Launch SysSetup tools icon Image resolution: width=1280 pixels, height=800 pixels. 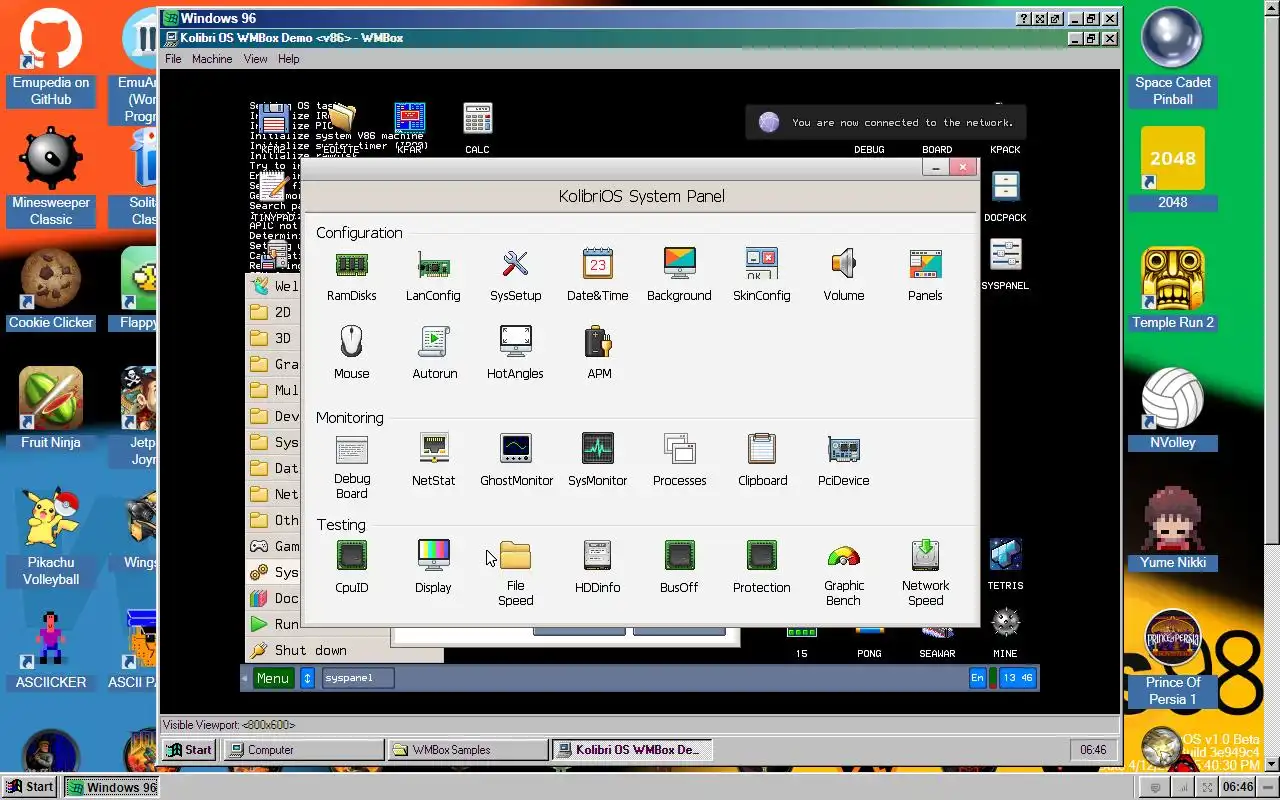pyautogui.click(x=515, y=265)
